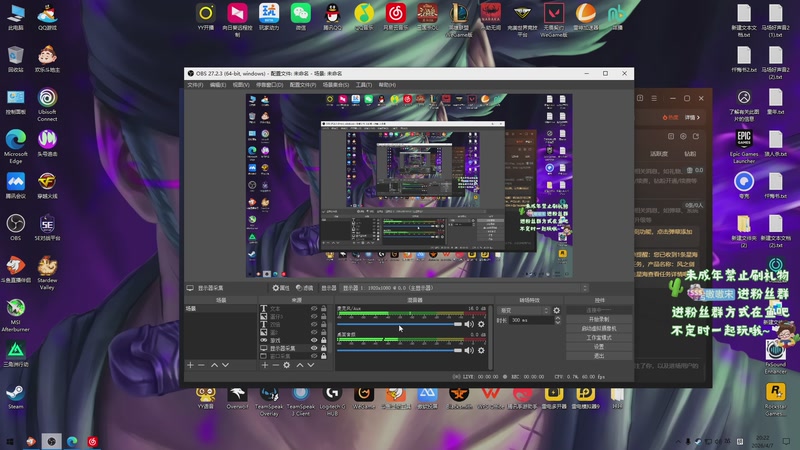Click 启动虚拟摄像机 button
The width and height of the screenshot is (800, 450).
[x=599, y=329]
